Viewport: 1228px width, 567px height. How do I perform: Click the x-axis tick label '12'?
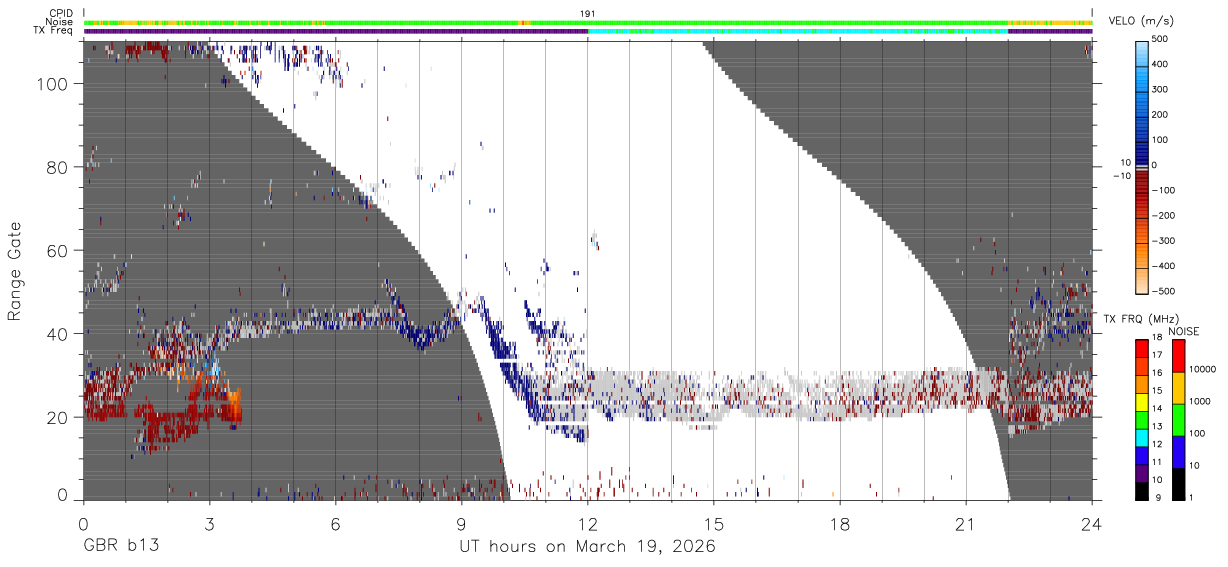pos(588,523)
